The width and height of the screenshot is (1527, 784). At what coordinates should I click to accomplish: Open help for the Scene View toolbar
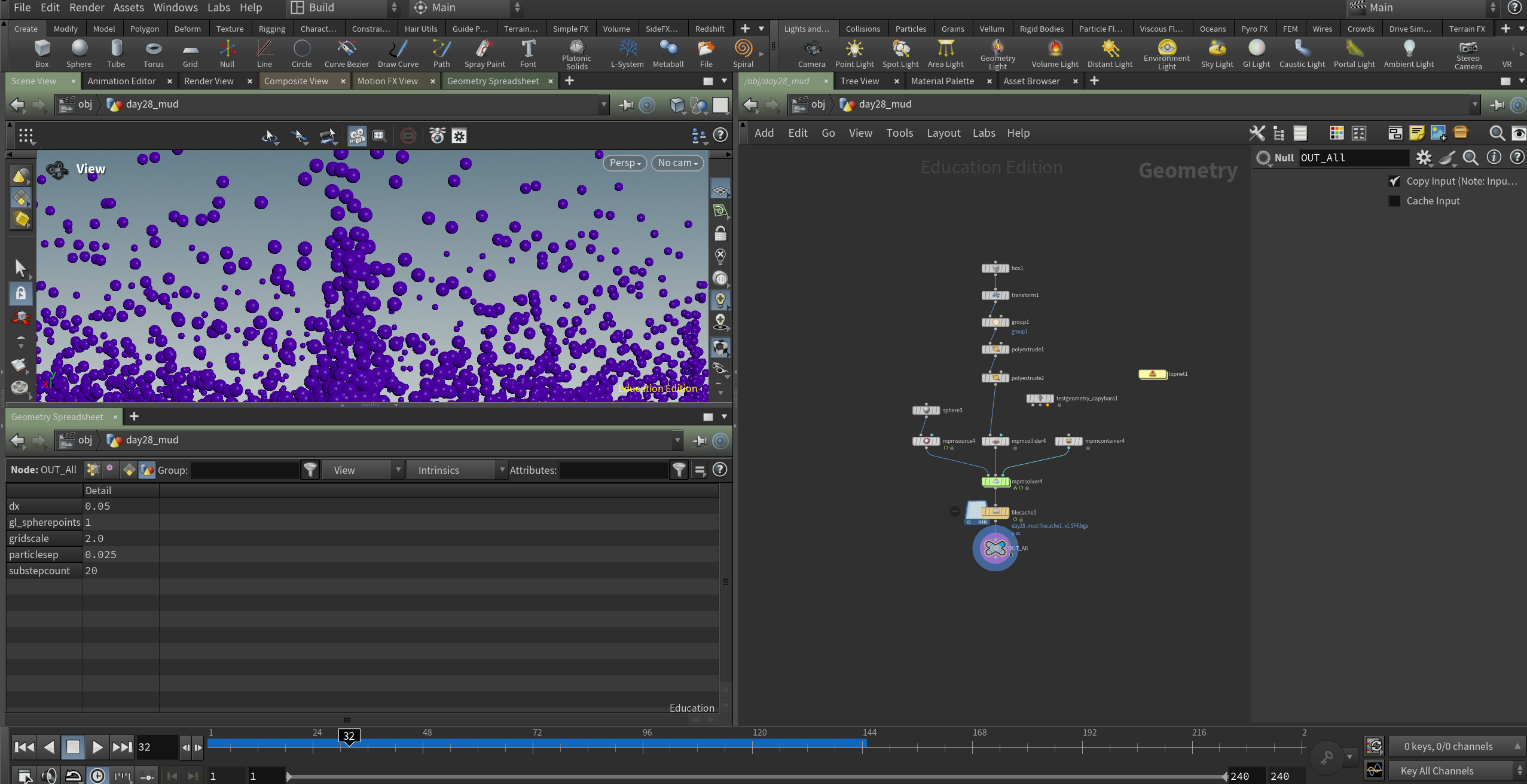click(x=720, y=136)
